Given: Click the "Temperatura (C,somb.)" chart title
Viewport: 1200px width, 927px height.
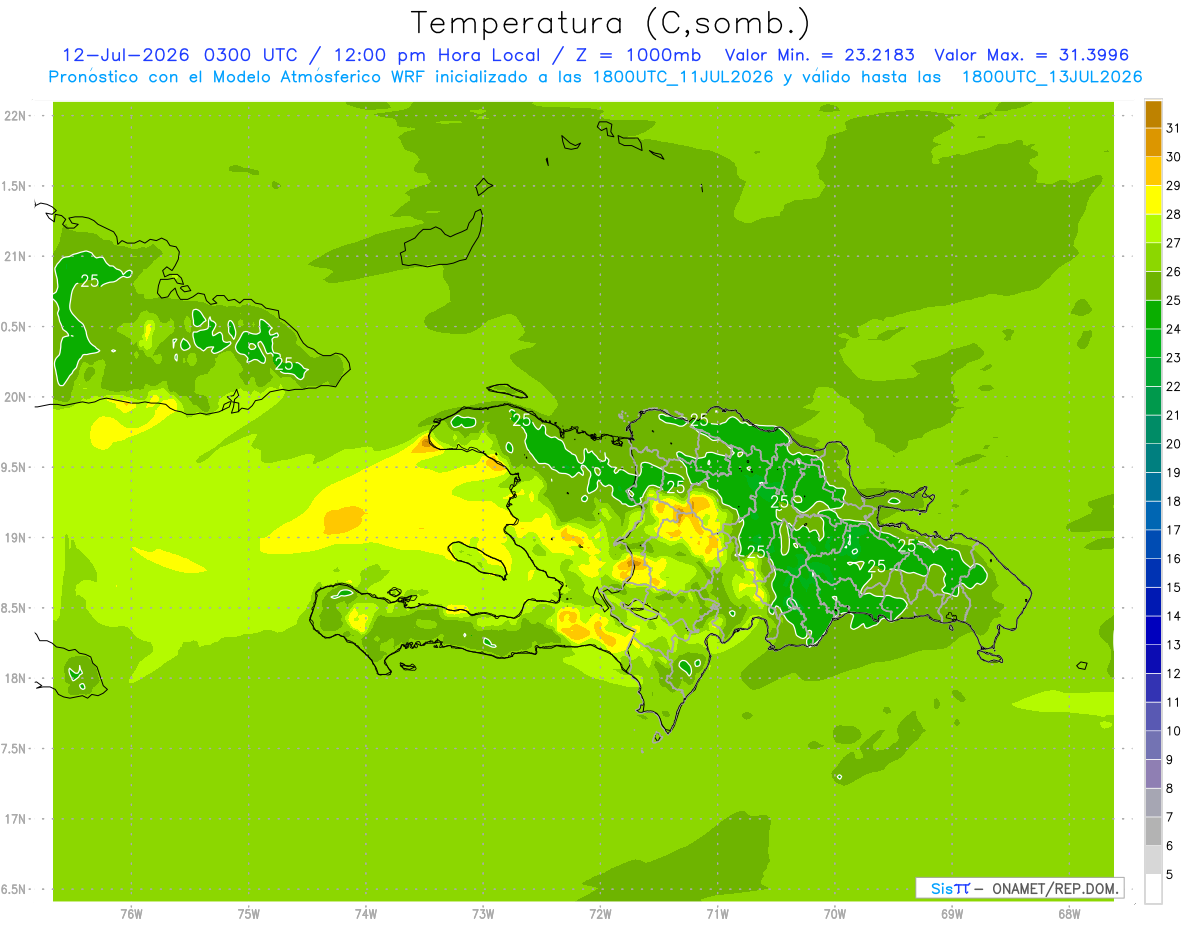Looking at the screenshot, I should coord(610,23).
